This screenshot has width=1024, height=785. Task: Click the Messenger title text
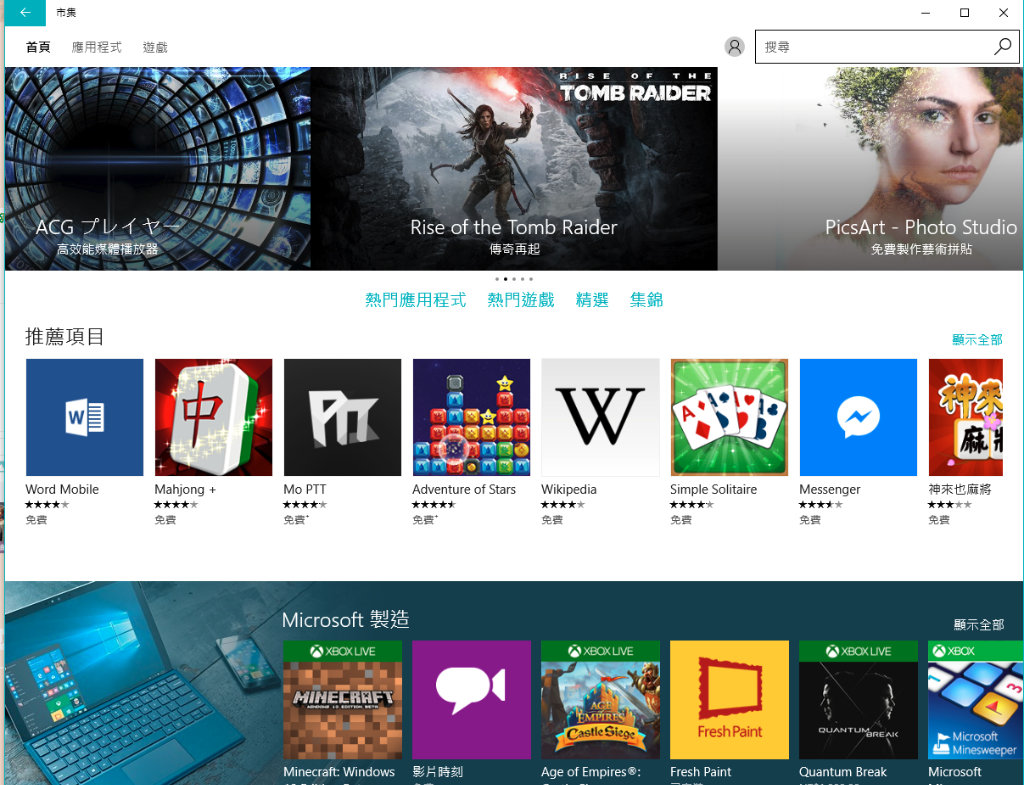click(x=829, y=489)
